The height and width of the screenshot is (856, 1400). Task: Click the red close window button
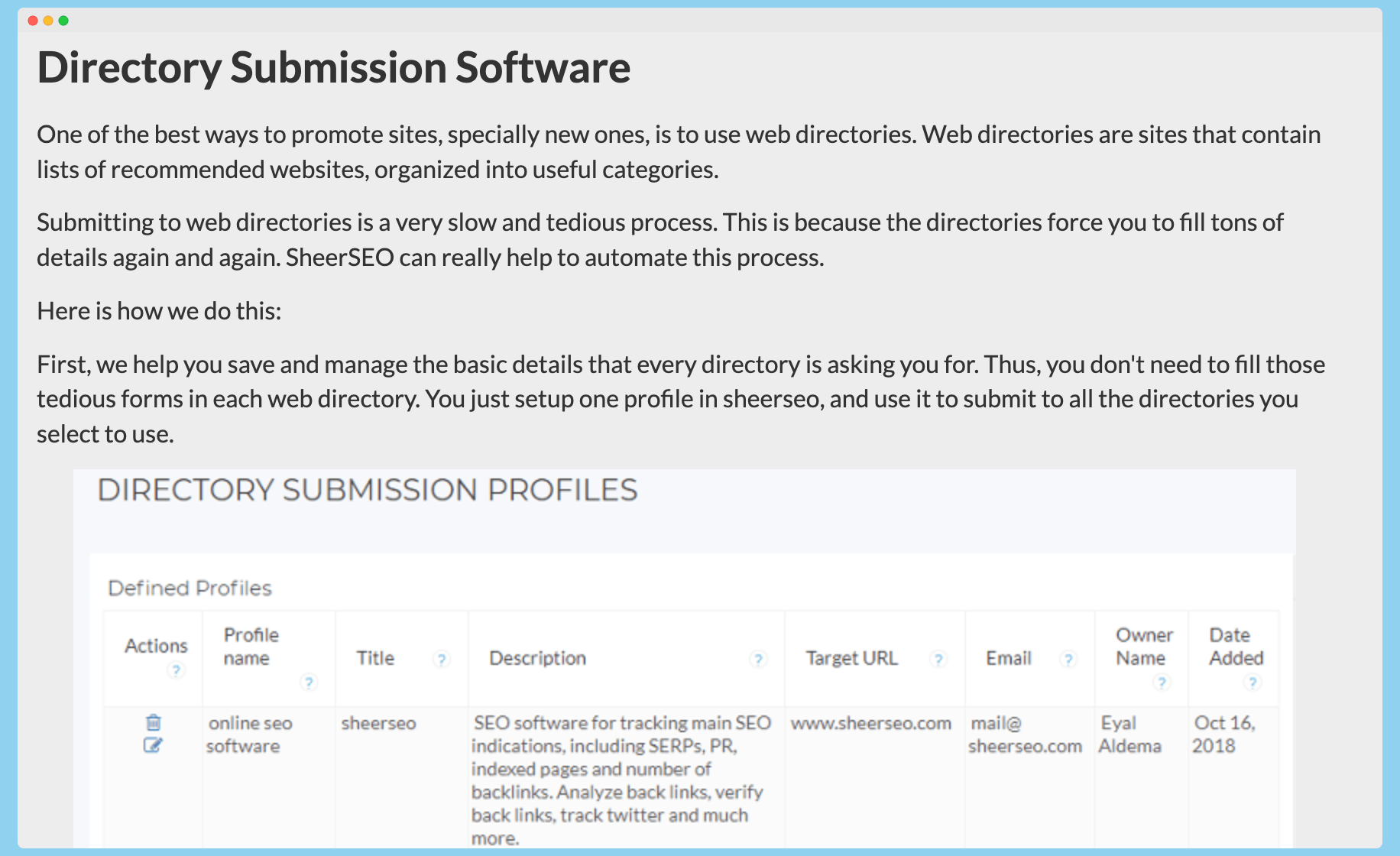tap(33, 21)
